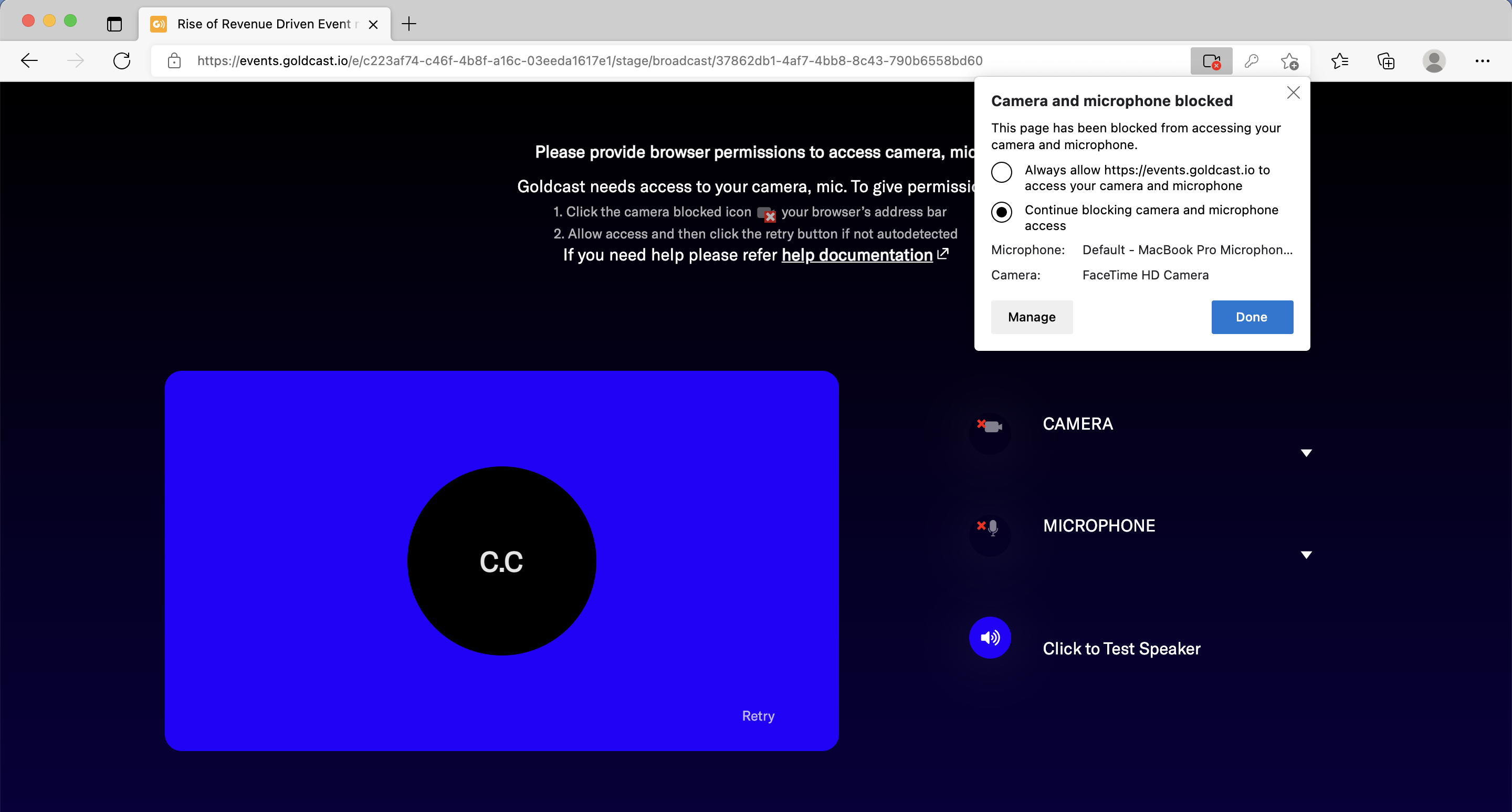Click the 'Camera and microphone blocked' heading
Viewport: 1512px width, 812px height.
(x=1112, y=101)
